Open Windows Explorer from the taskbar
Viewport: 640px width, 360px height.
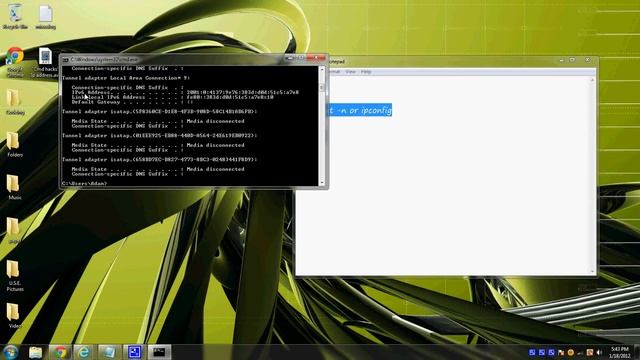pos(36,352)
